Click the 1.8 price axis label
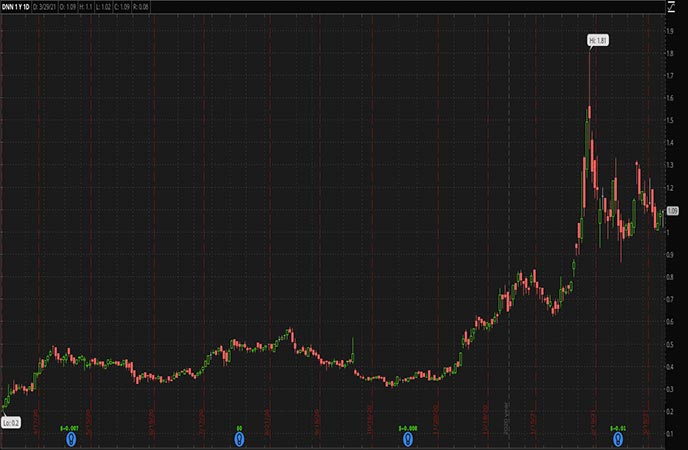This screenshot has height=450, width=688. (x=670, y=53)
